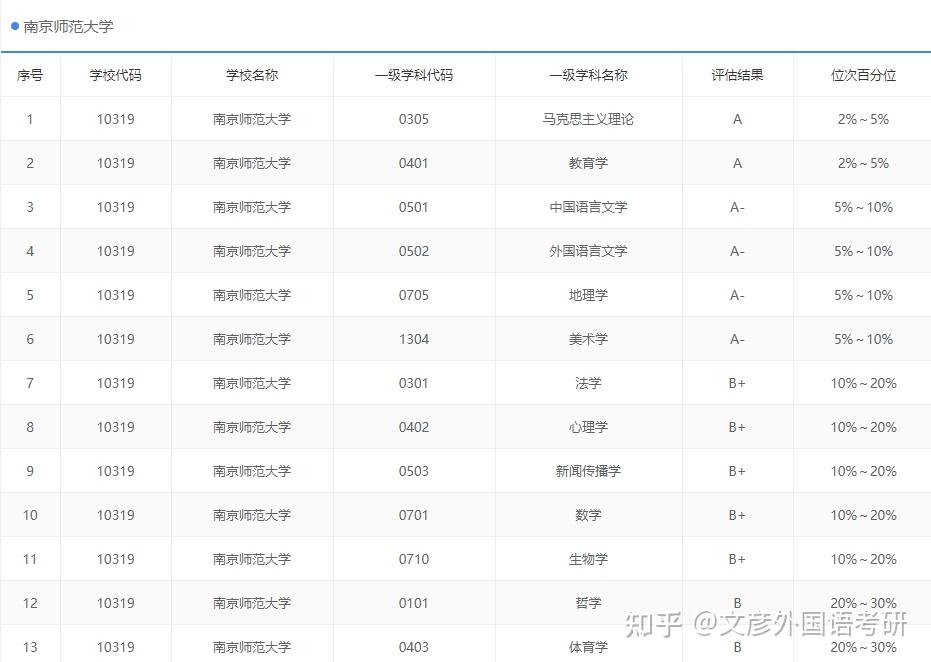
Task: Click the A- result in 中国语言文学 row
Action: click(737, 207)
